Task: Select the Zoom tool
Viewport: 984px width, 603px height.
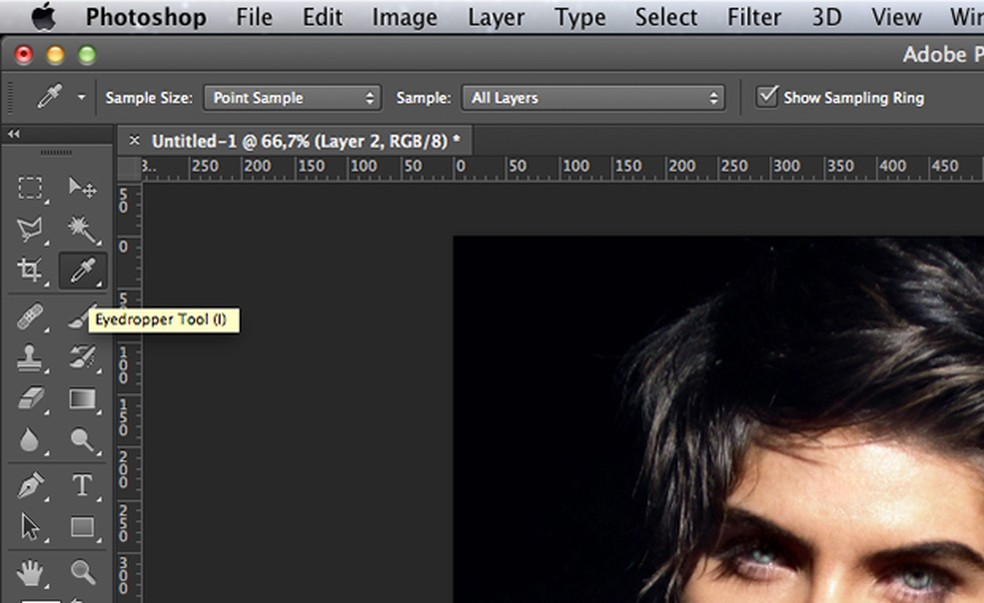Action: [82, 572]
